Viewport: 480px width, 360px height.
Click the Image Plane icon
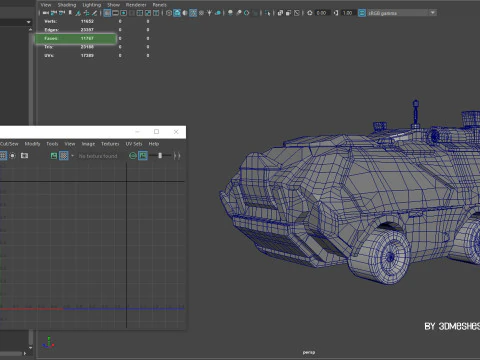[78, 13]
